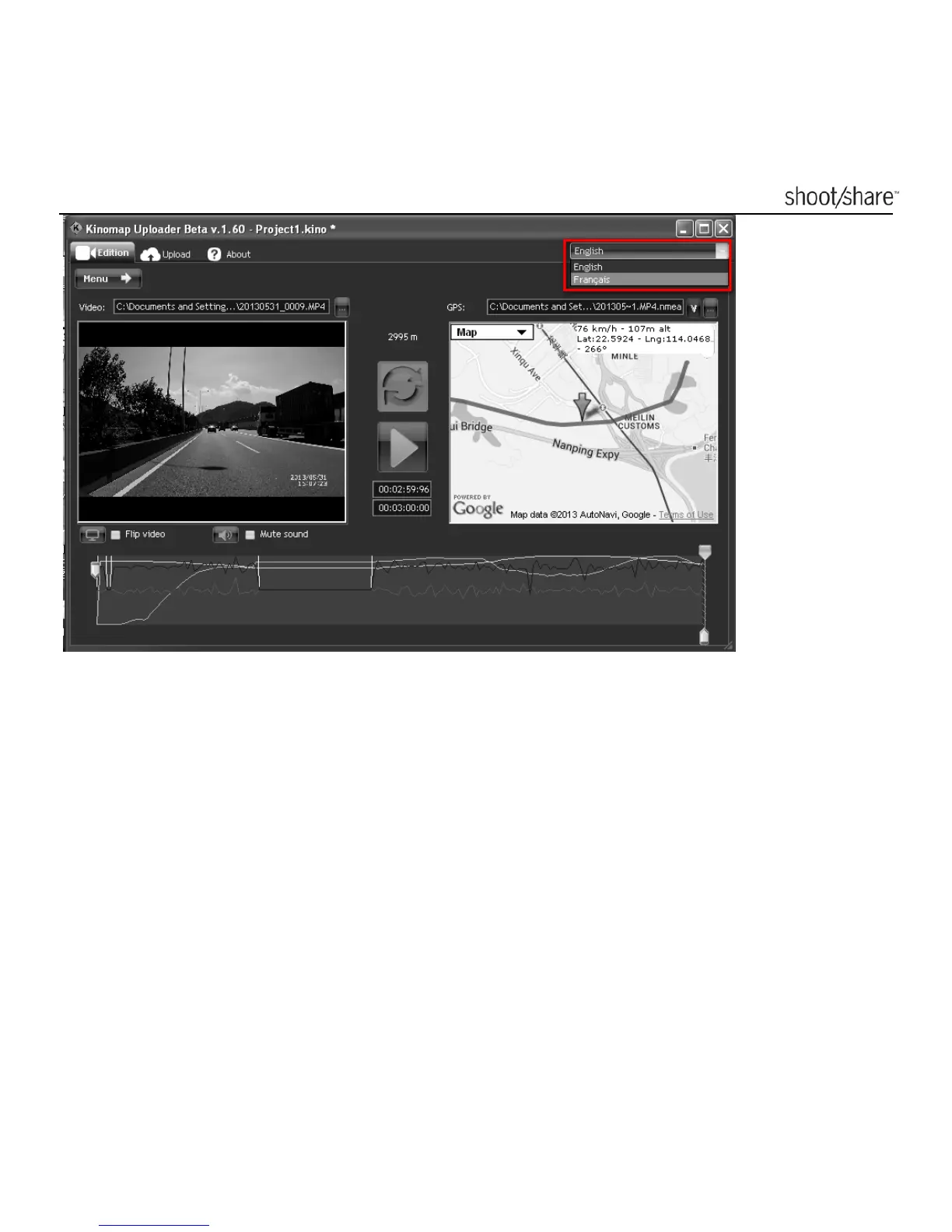Image resolution: width=952 pixels, height=1232 pixels.
Task: Click the Kinomap logo in the title bar
Action: pyautogui.click(x=76, y=229)
